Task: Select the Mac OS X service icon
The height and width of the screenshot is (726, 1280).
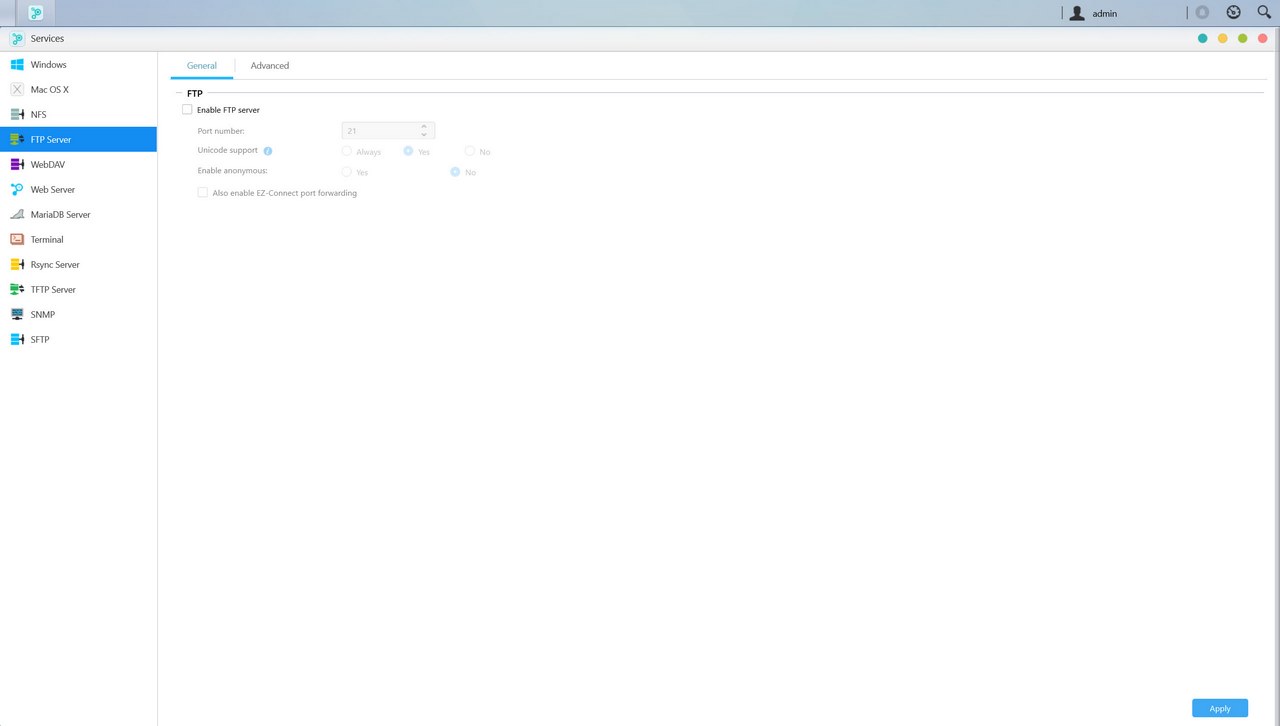Action: (17, 89)
